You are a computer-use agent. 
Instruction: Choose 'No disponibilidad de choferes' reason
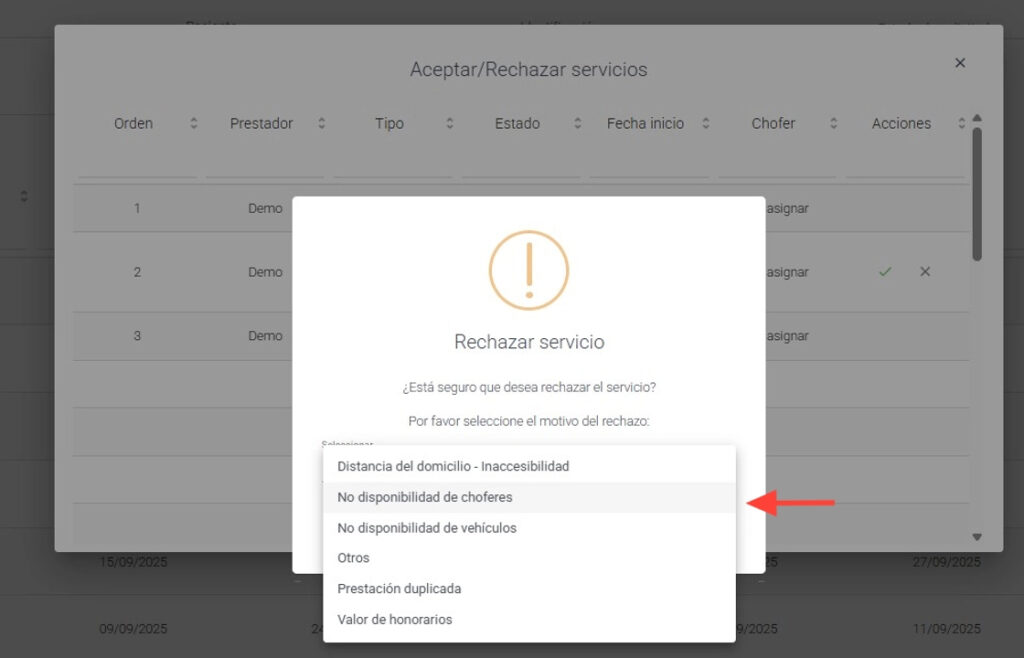pyautogui.click(x=424, y=497)
